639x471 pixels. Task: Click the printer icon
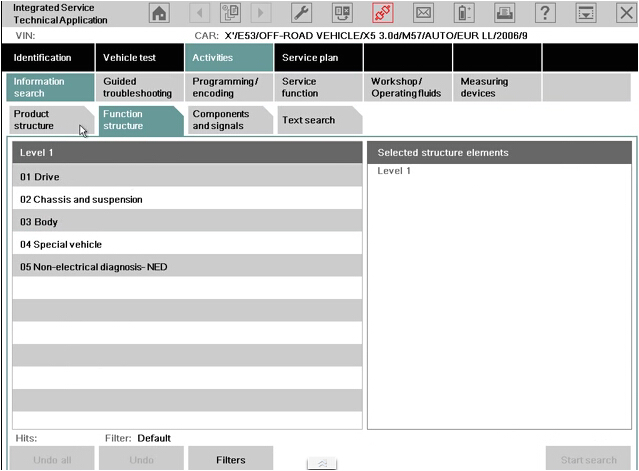505,13
